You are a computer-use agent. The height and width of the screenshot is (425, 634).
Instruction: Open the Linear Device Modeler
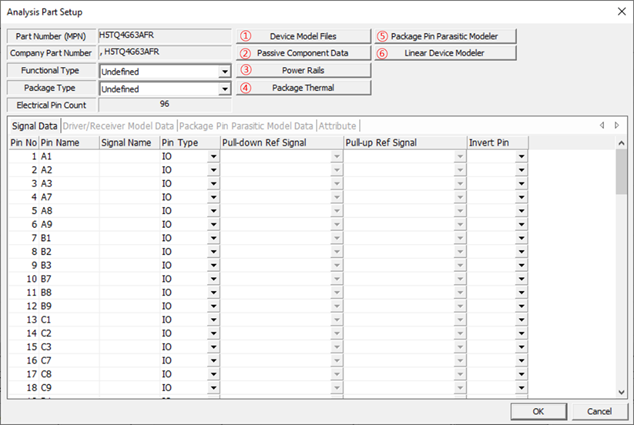(447, 53)
